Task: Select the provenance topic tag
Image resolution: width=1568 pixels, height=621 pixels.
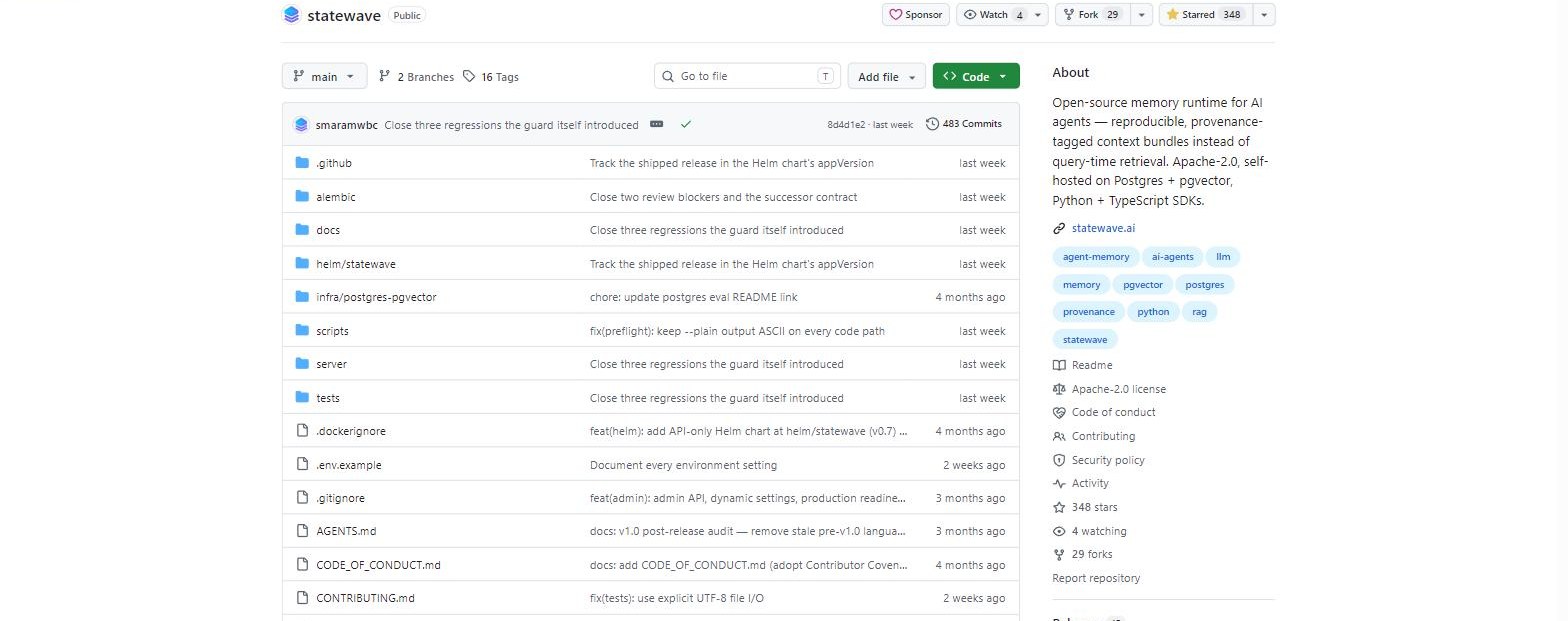Action: click(1088, 312)
